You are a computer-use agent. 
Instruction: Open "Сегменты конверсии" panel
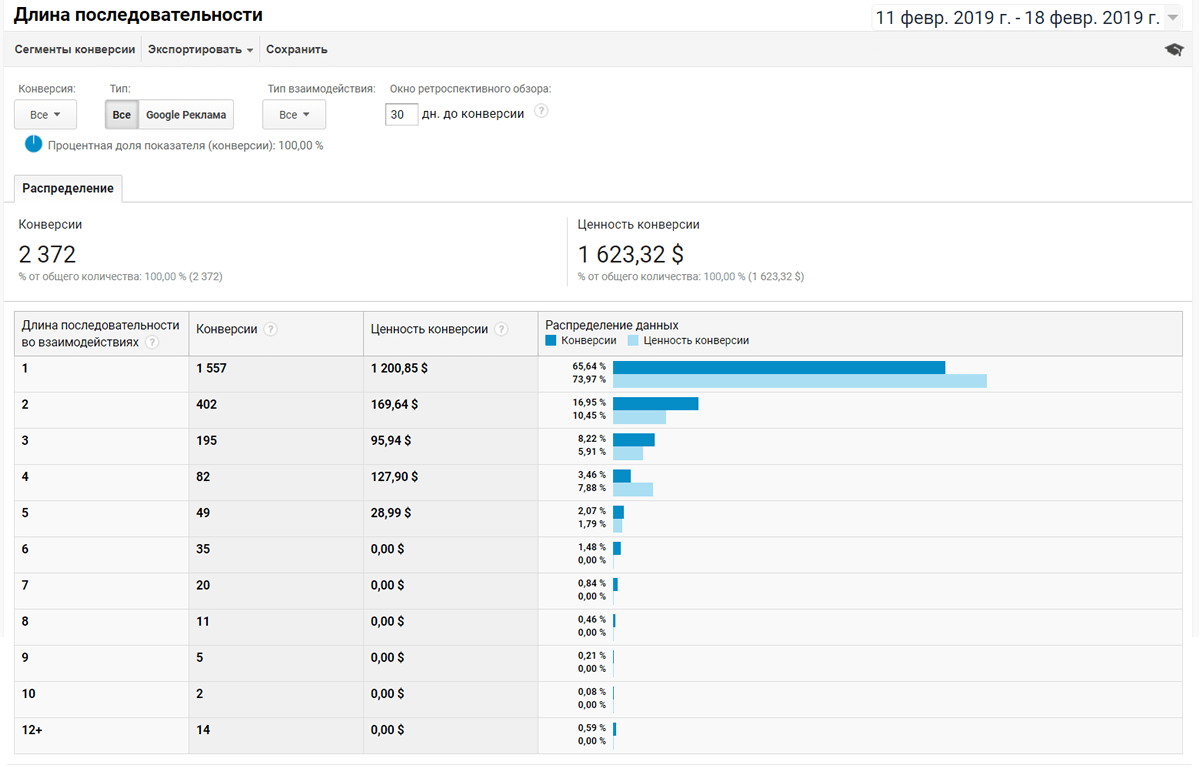pos(74,48)
